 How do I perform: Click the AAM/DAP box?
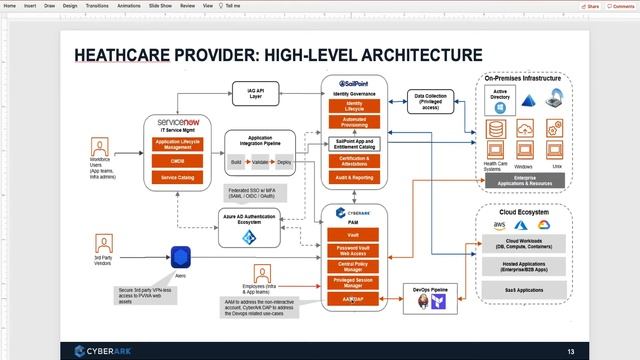click(x=353, y=299)
